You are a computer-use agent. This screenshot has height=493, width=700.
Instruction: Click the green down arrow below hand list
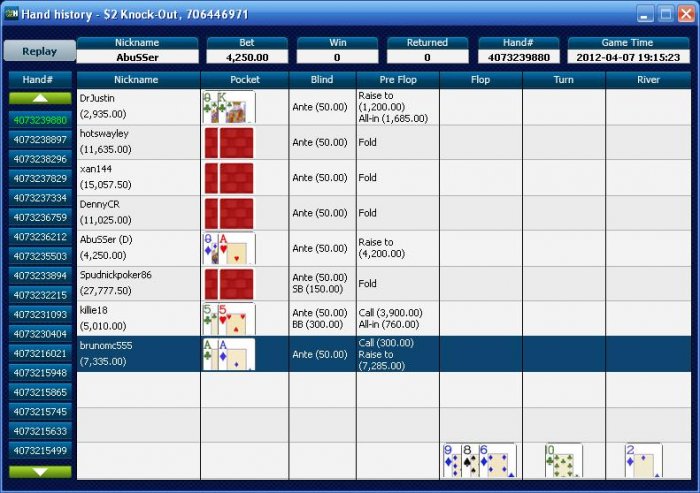(40, 472)
